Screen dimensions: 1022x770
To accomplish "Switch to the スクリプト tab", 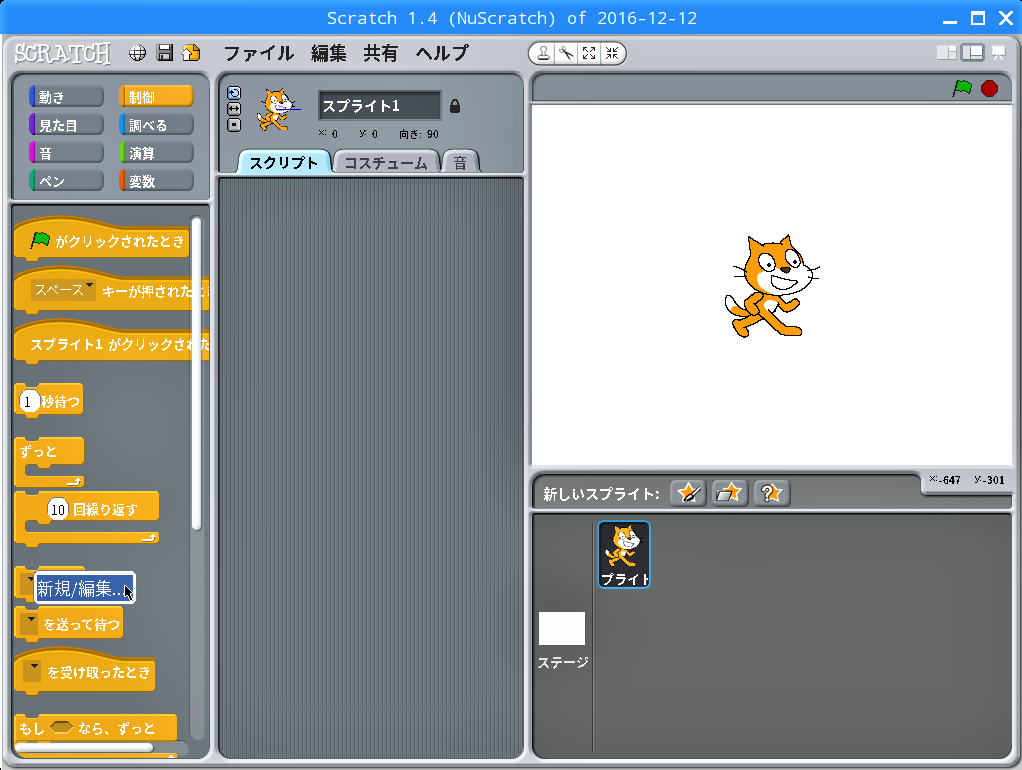I will coord(284,162).
